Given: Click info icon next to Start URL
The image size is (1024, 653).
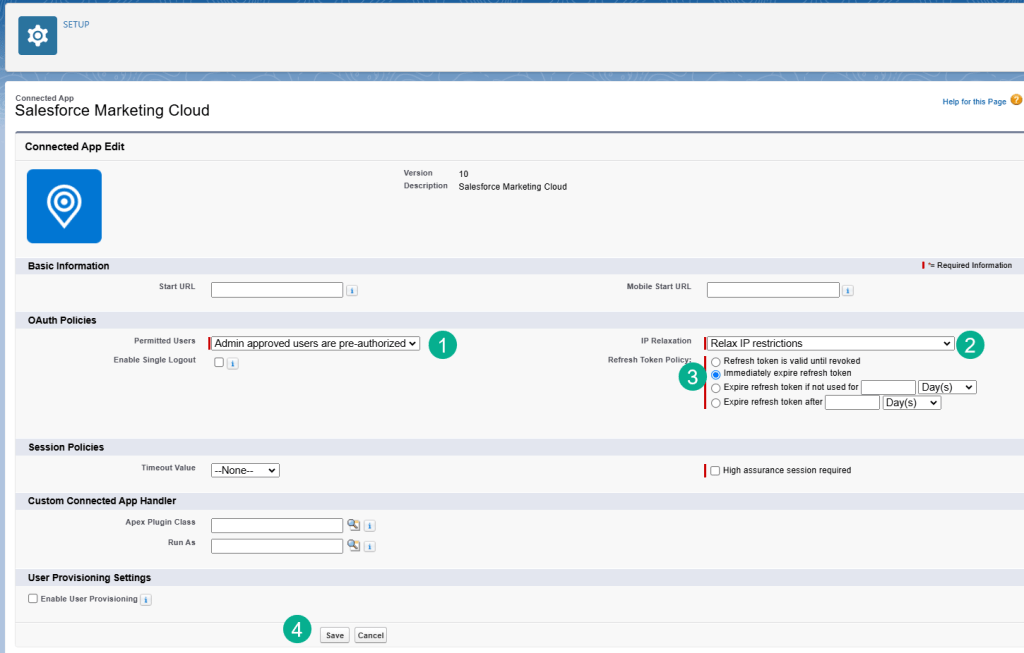Looking at the screenshot, I should pyautogui.click(x=352, y=290).
